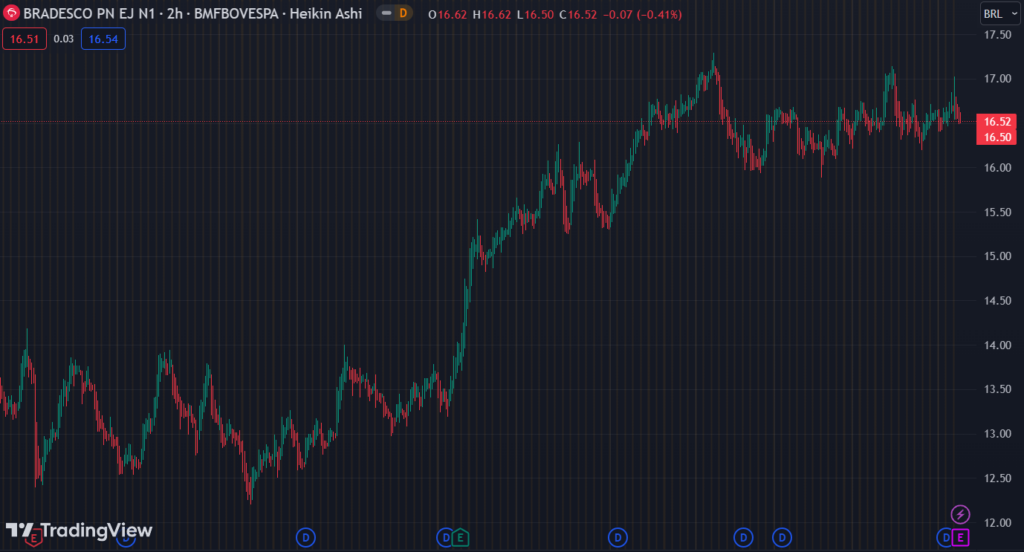
Task: Click the 14.50 price axis label
Action: click(997, 300)
